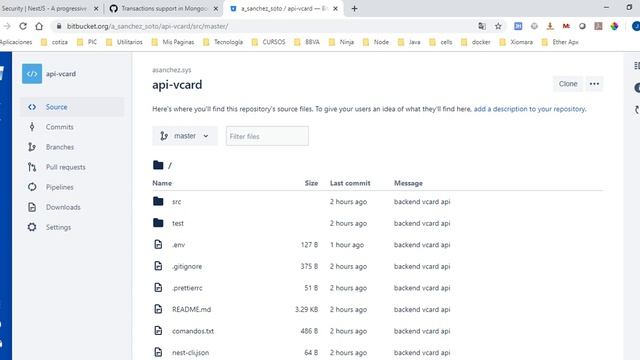640x360 pixels.
Task: Click the Downloads file icon
Action: click(32, 207)
